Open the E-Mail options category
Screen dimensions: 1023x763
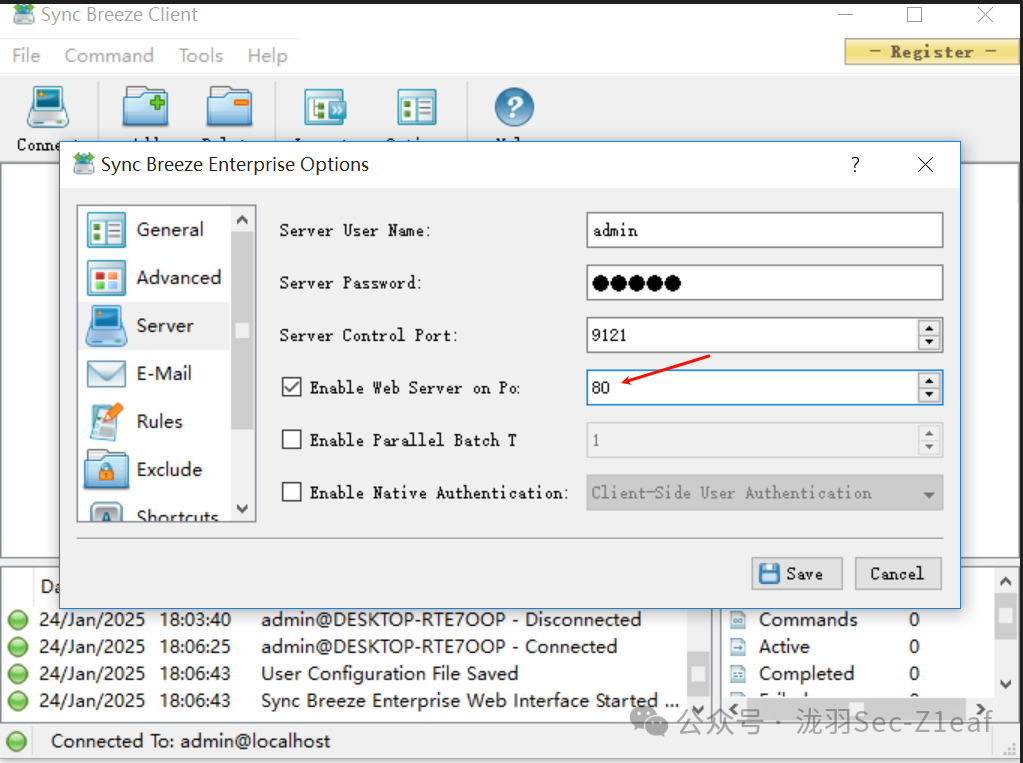154,373
